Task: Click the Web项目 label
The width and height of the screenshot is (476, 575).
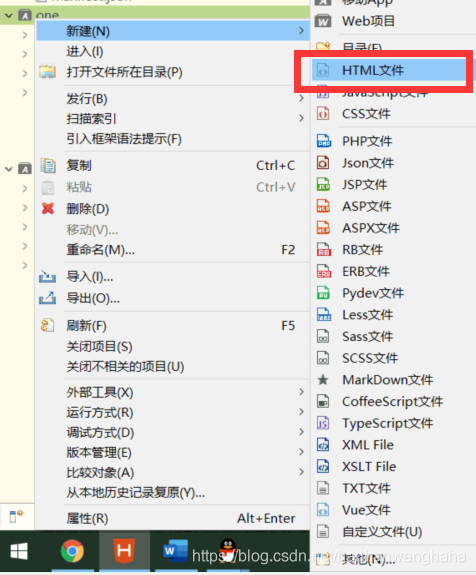Action: tap(369, 21)
